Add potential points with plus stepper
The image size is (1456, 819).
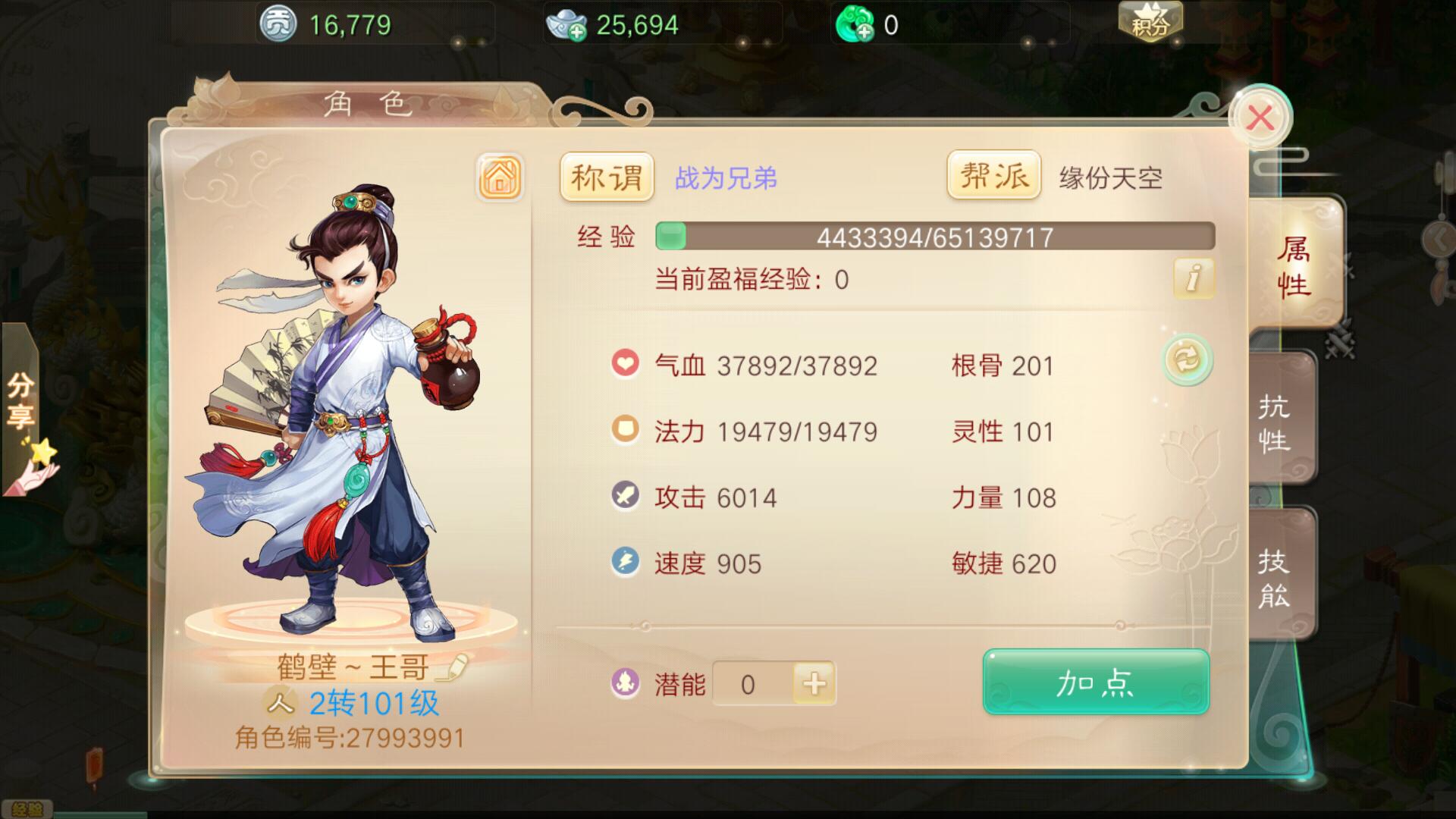tap(814, 684)
